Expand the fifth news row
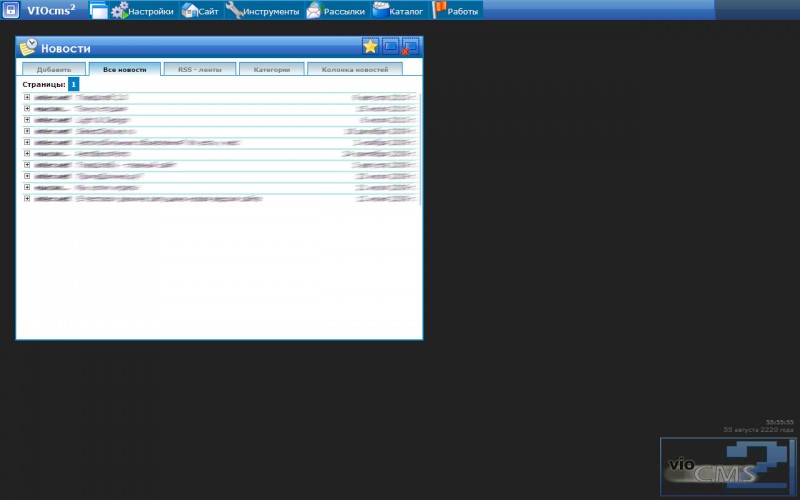The width and height of the screenshot is (800, 500). [x=27, y=142]
